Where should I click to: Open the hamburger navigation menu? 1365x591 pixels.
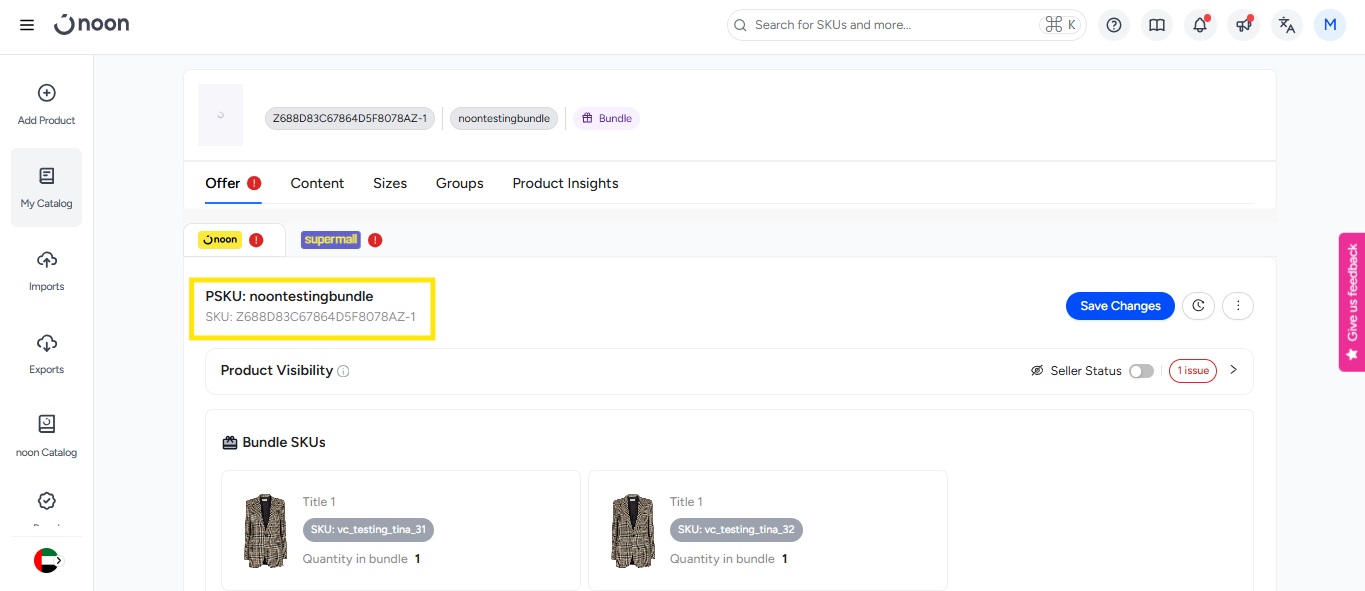tap(27, 25)
